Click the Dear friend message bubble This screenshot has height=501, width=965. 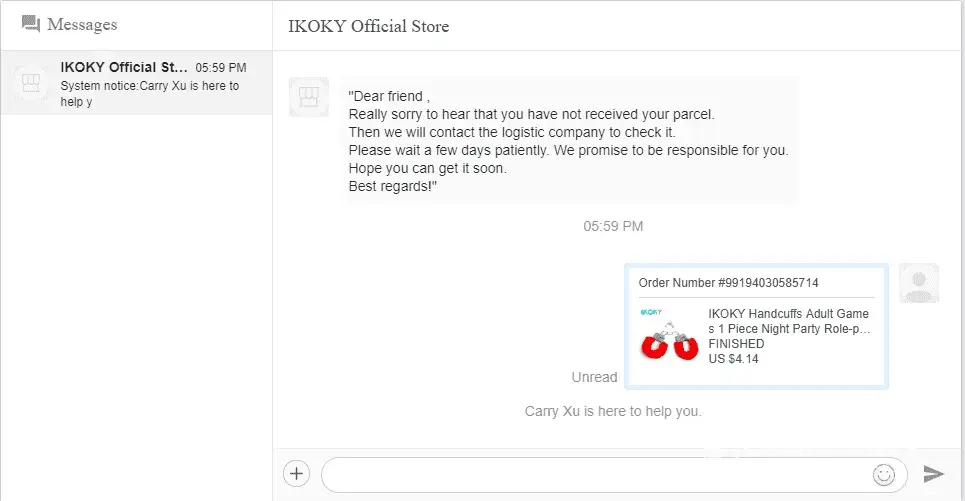tap(568, 141)
